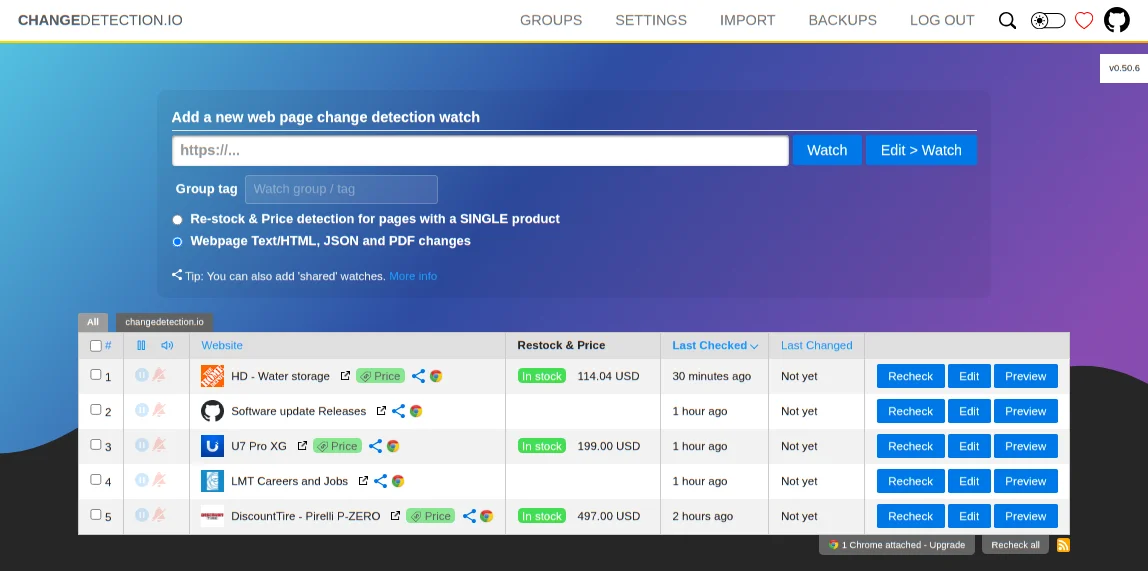
Task: Check the checkbox for row 3
Action: [96, 445]
